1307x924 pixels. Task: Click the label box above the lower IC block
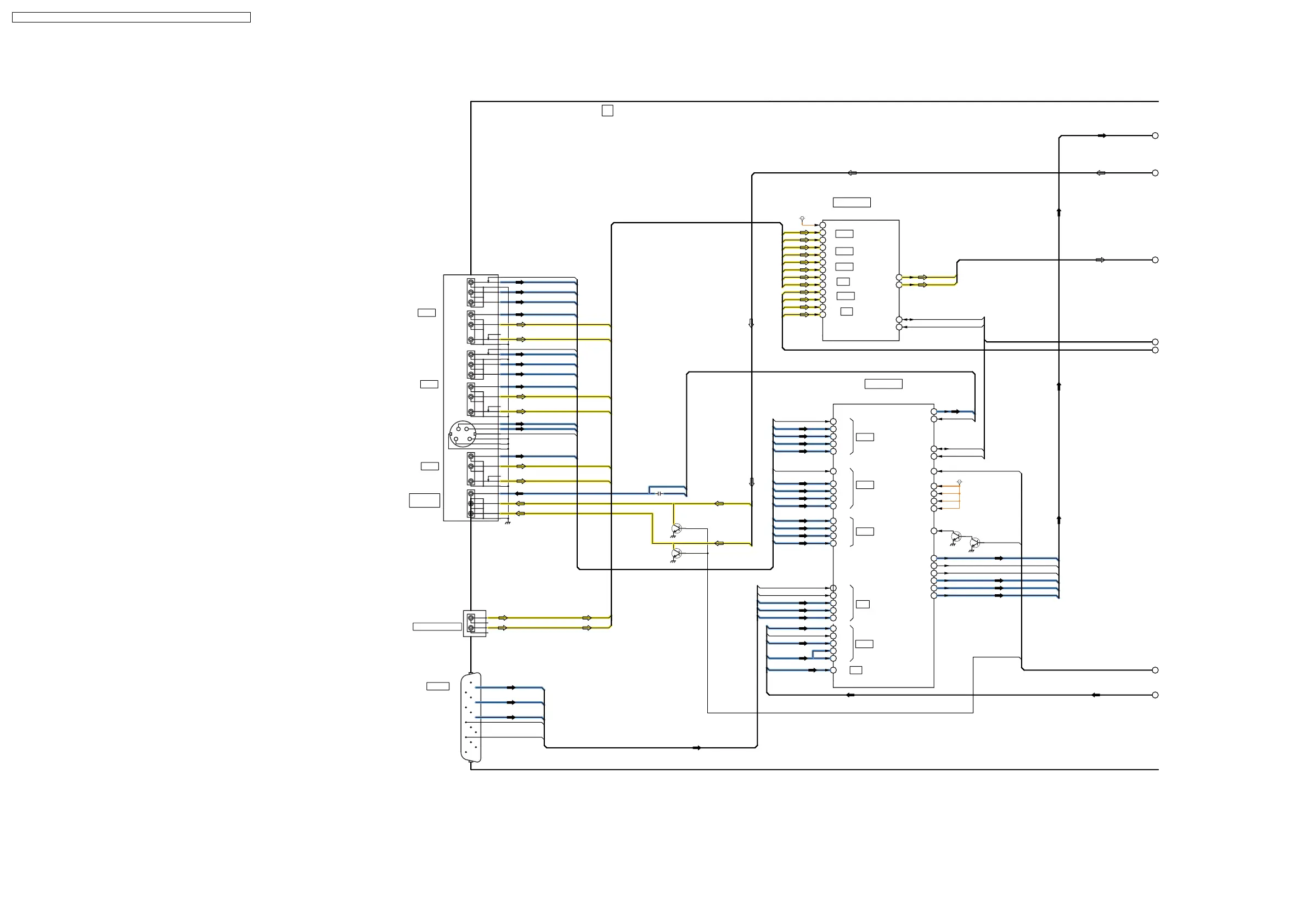pos(883,384)
